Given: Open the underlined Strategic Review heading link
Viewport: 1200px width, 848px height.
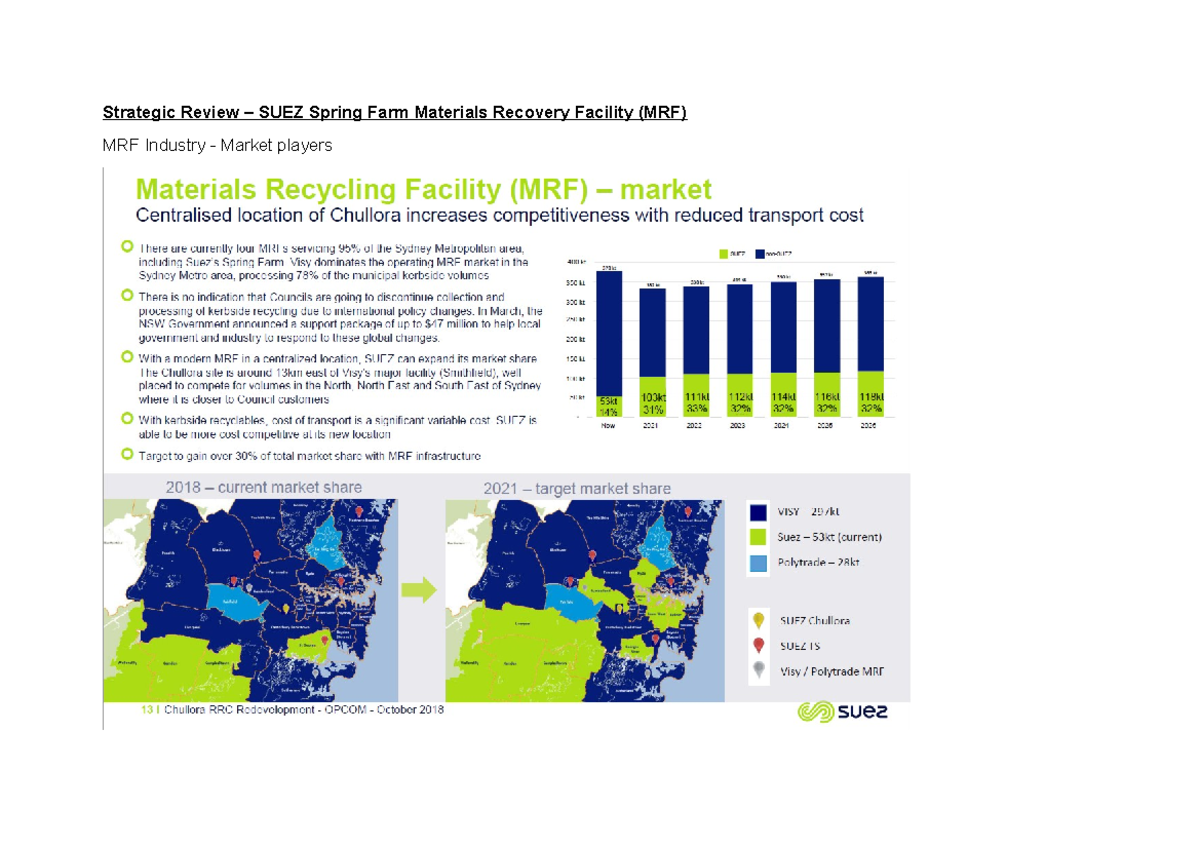Looking at the screenshot, I should (x=394, y=112).
